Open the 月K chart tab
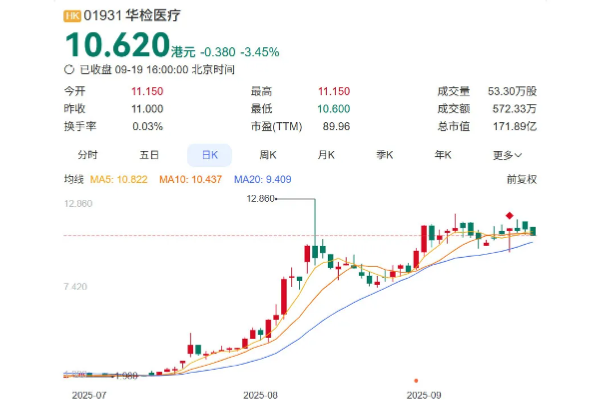600x400 pixels. tap(326, 155)
